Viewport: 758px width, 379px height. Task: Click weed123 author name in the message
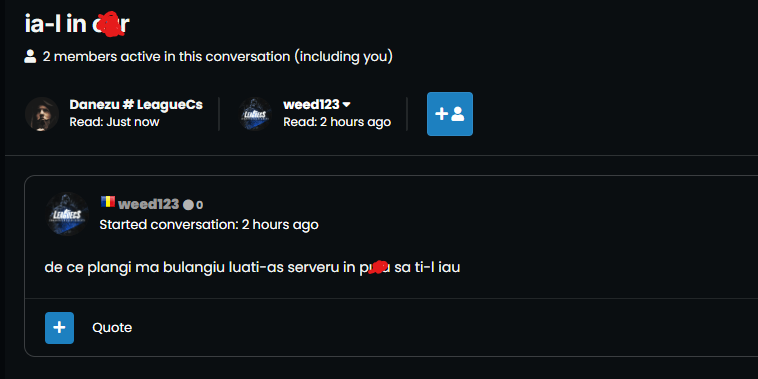(x=148, y=204)
